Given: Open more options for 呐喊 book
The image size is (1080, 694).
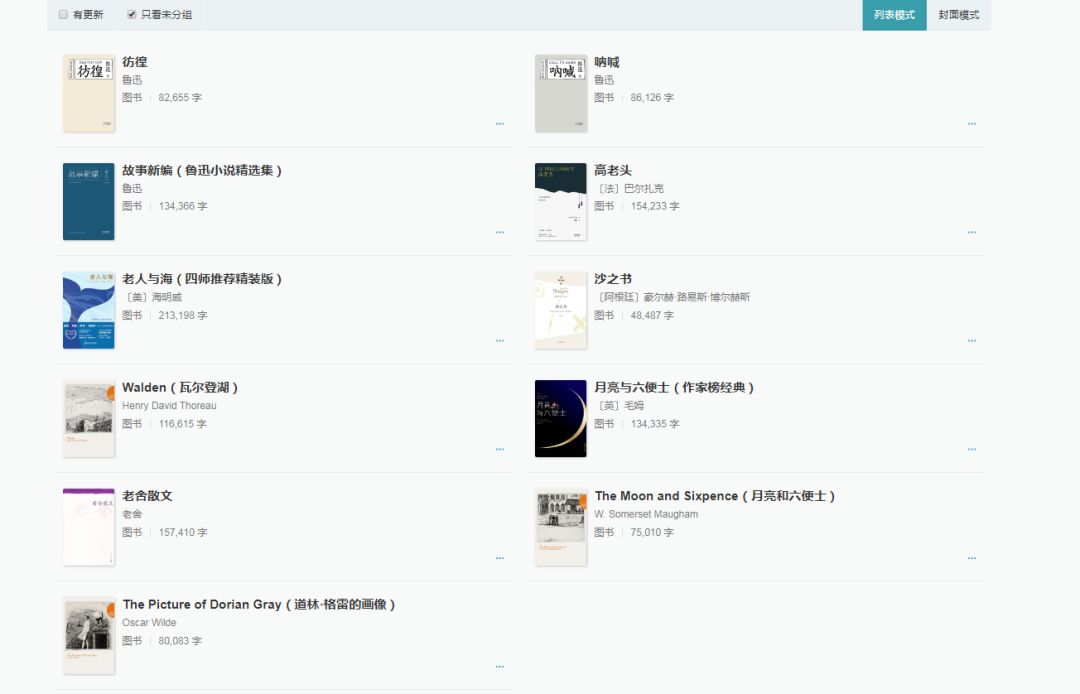Looking at the screenshot, I should pyautogui.click(x=971, y=124).
